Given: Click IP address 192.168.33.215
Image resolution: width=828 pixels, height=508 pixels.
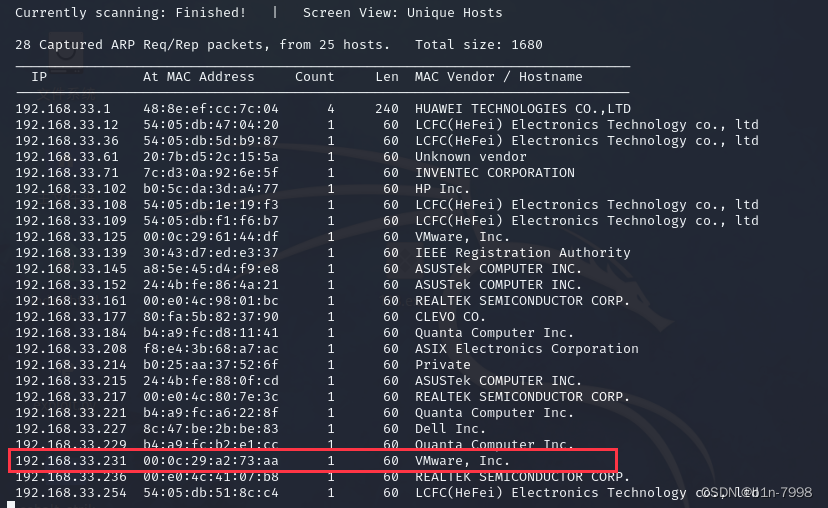Looking at the screenshot, I should pos(71,381).
